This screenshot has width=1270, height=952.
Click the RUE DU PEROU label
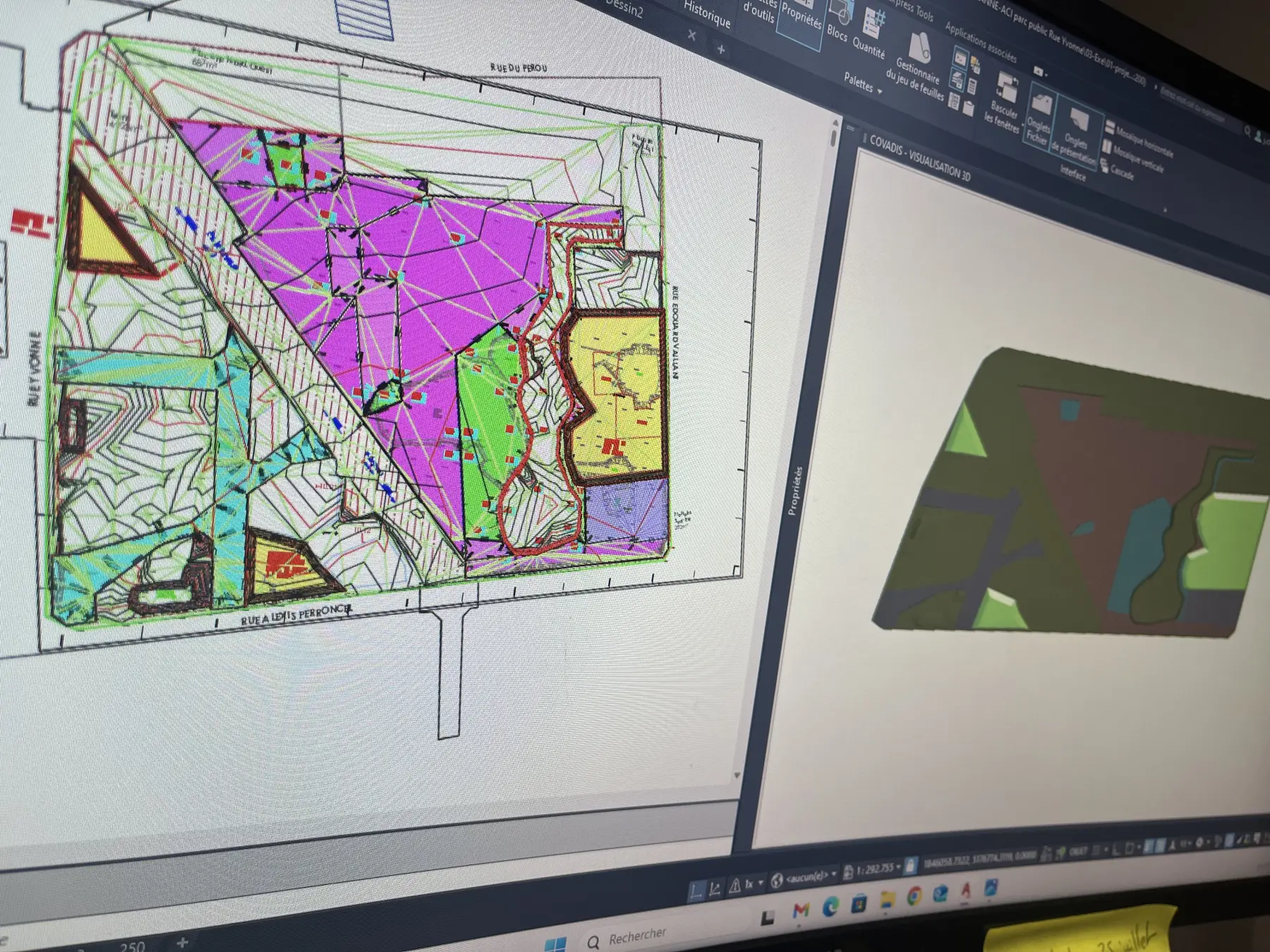[519, 68]
